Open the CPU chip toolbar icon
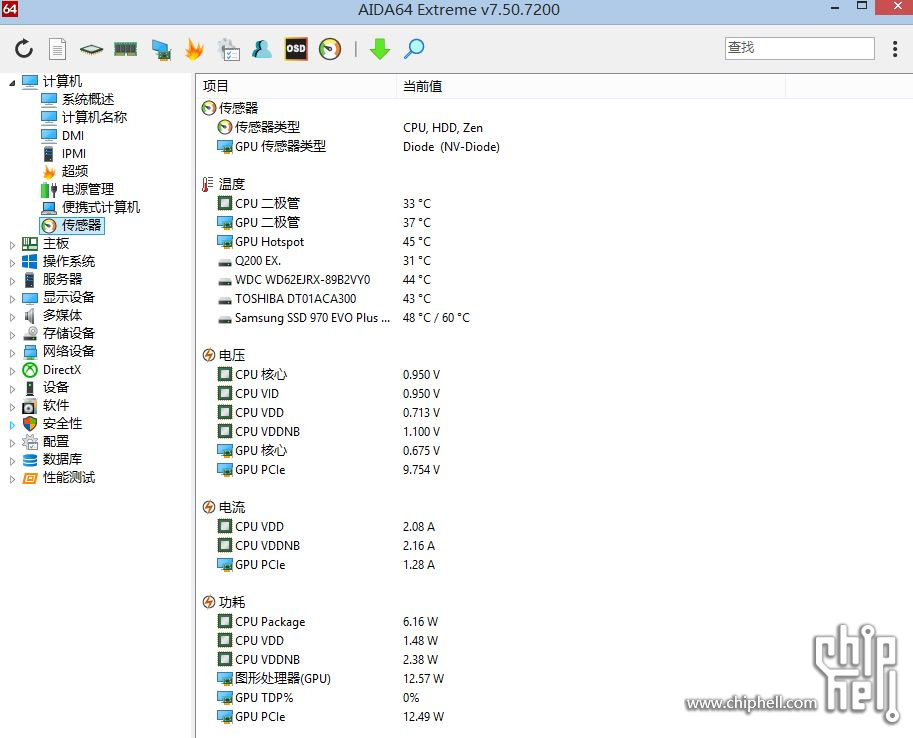The height and width of the screenshot is (738, 913). pos(91,50)
